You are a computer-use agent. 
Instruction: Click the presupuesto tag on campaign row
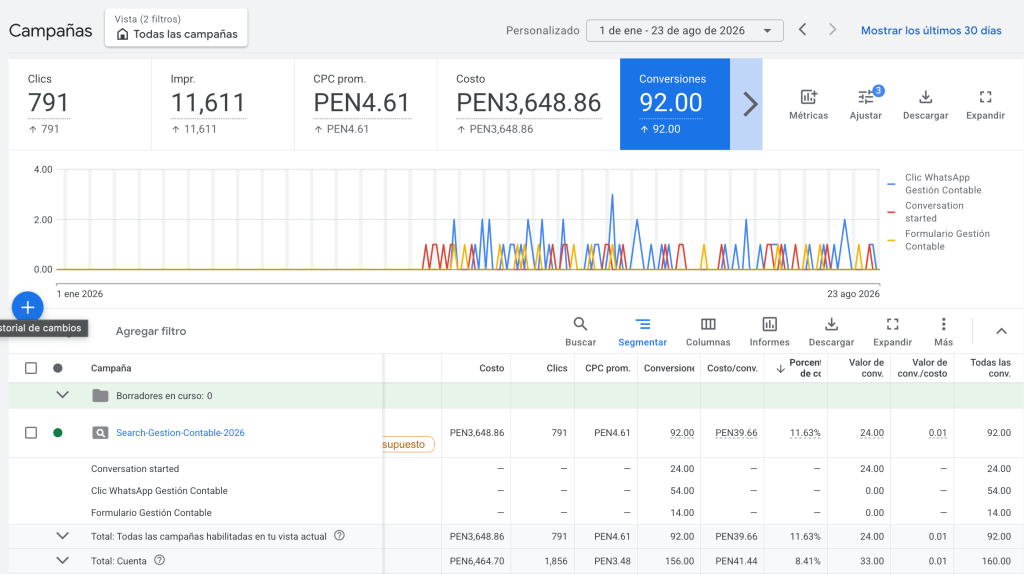coord(408,445)
